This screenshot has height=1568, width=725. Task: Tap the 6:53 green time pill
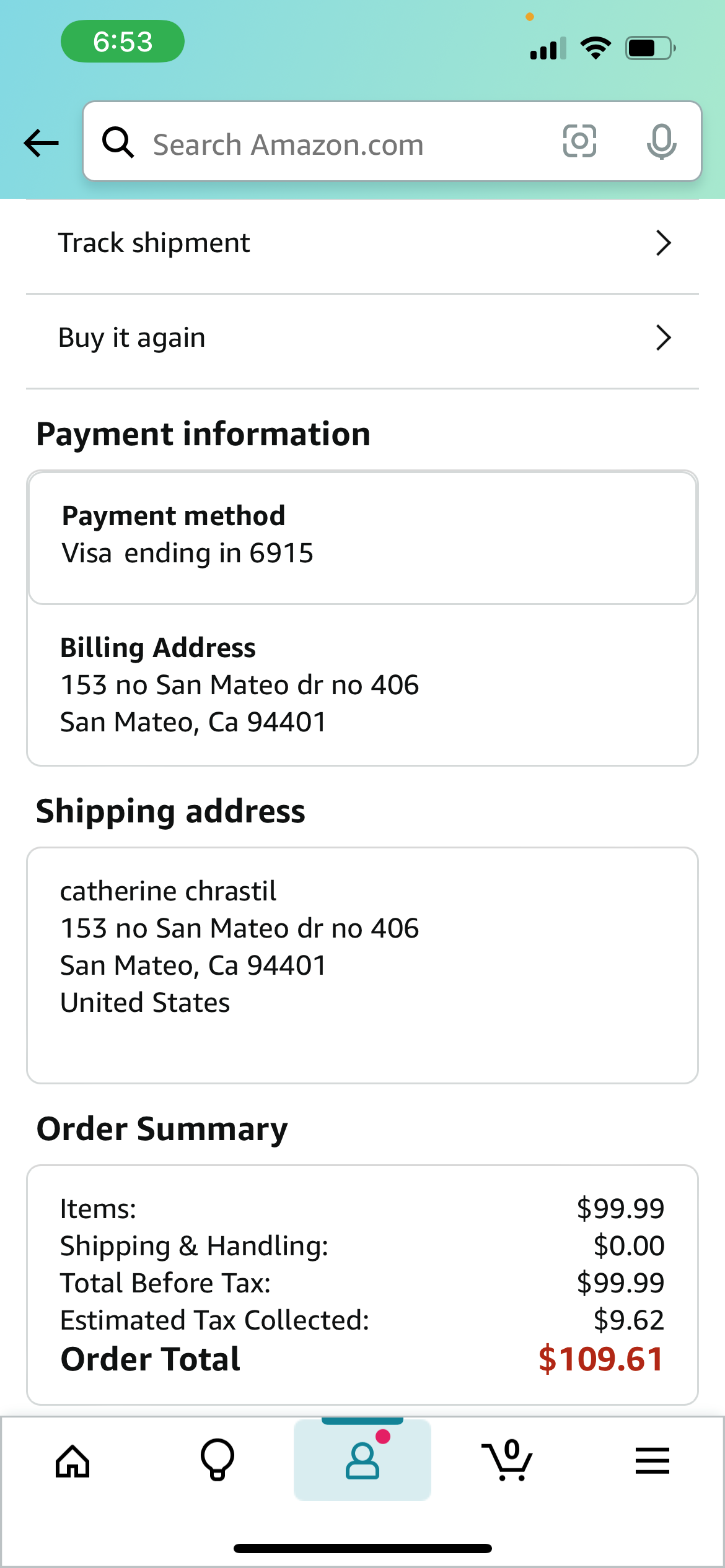tap(123, 41)
